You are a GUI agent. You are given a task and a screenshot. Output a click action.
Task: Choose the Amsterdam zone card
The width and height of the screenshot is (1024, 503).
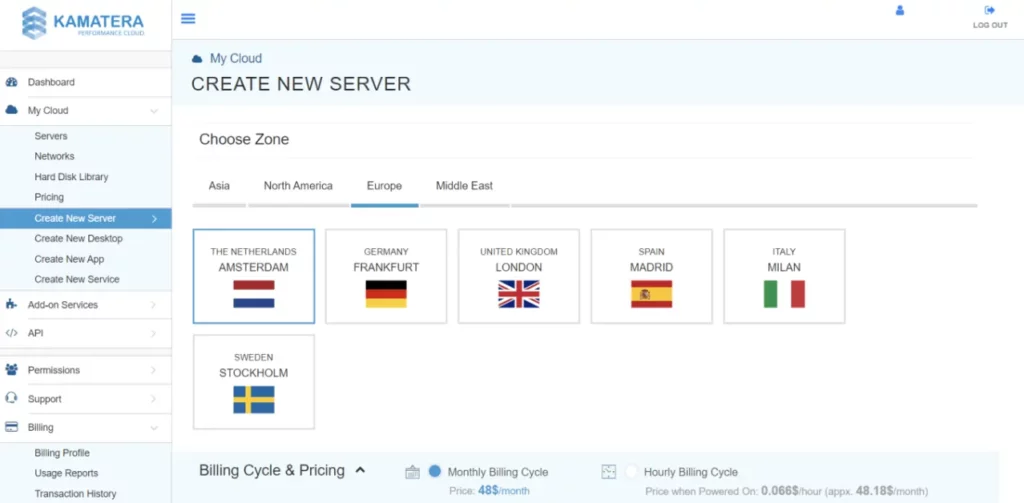[x=254, y=276]
